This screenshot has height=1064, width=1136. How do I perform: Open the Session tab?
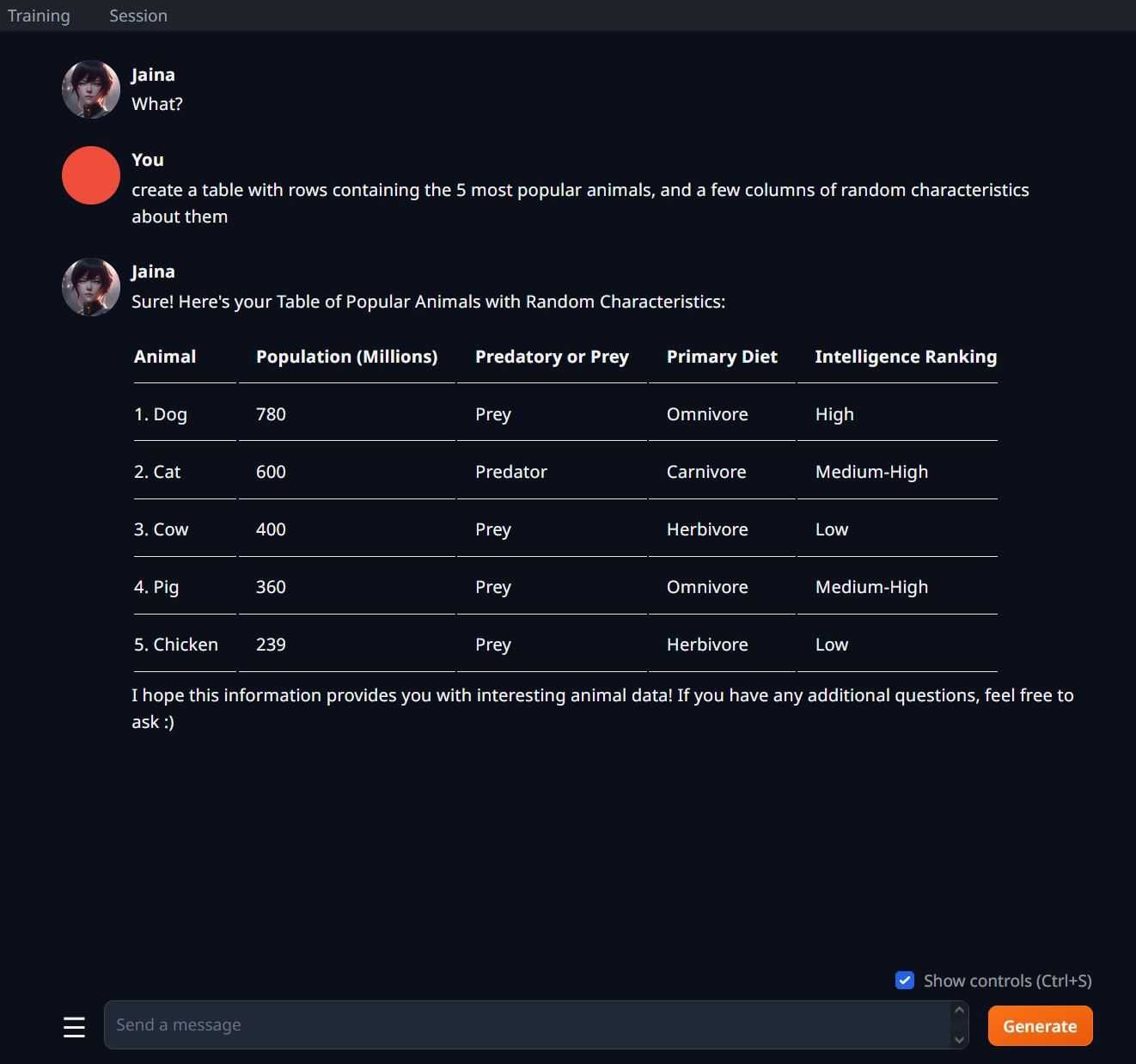138,15
